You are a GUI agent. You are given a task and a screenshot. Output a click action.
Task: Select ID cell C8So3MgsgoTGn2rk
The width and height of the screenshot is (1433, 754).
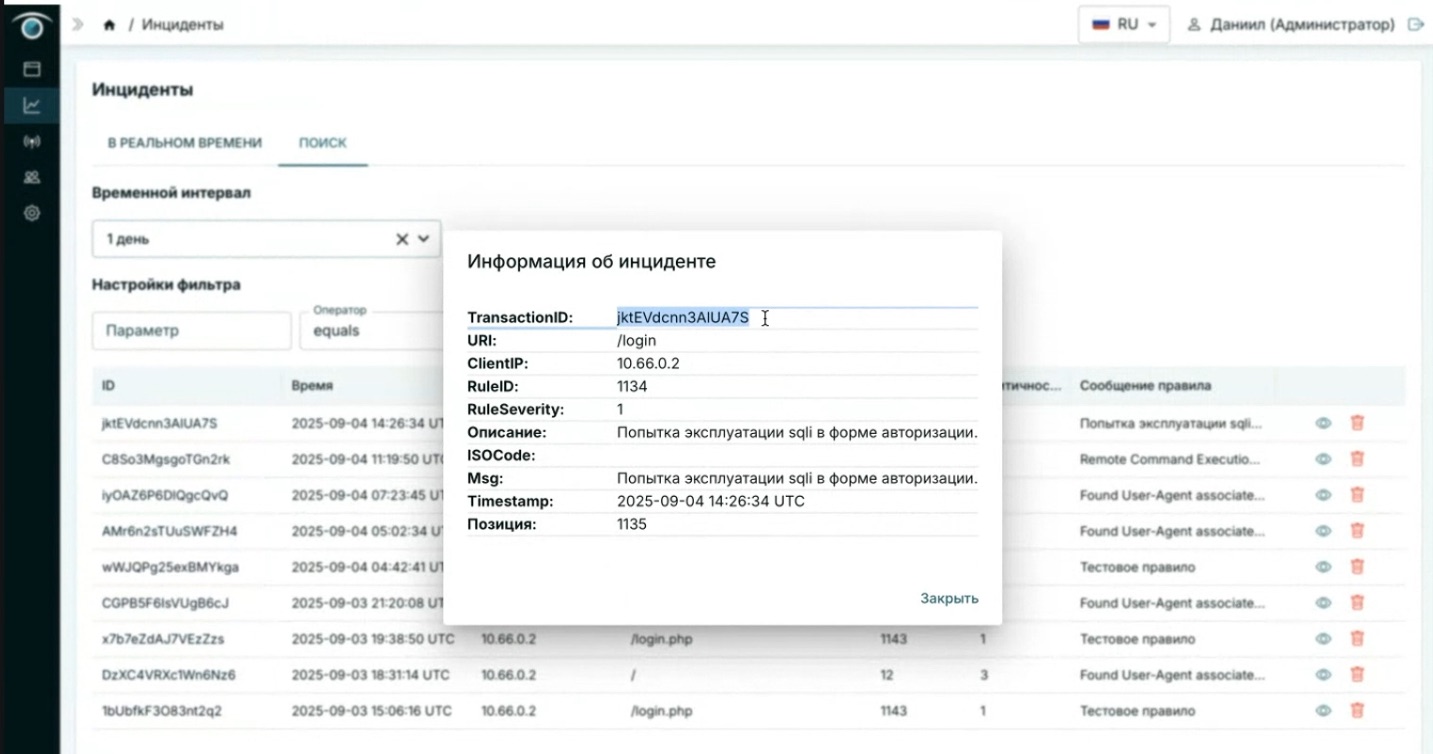[166, 459]
